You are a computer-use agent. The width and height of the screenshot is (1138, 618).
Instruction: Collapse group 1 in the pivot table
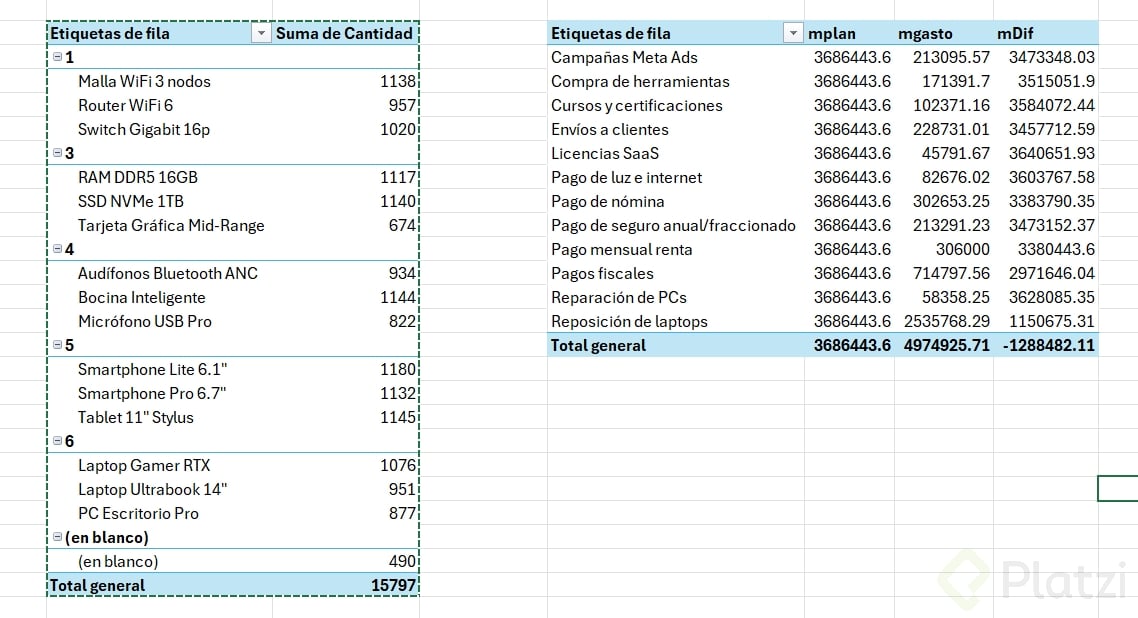tap(57, 57)
